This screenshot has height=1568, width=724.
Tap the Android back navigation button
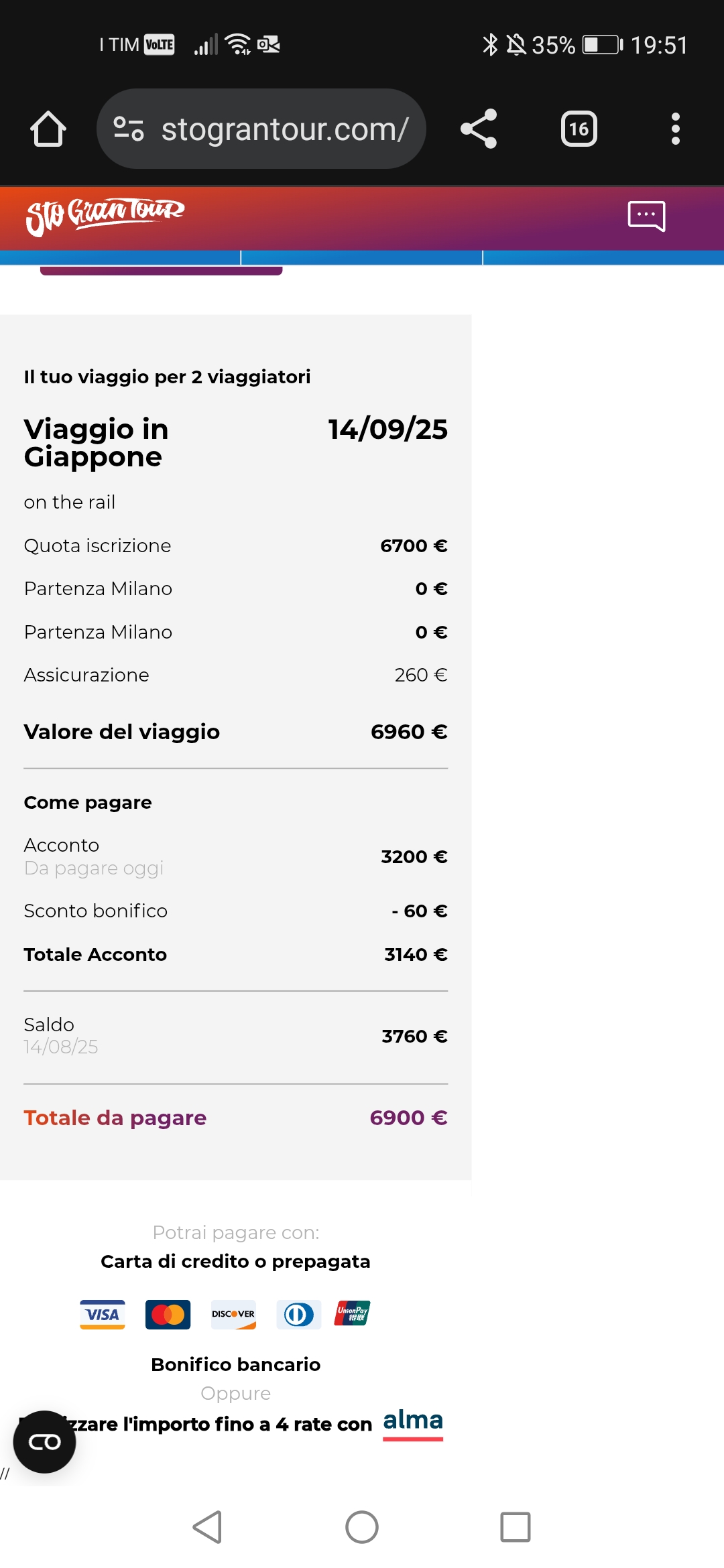pyautogui.click(x=208, y=1527)
